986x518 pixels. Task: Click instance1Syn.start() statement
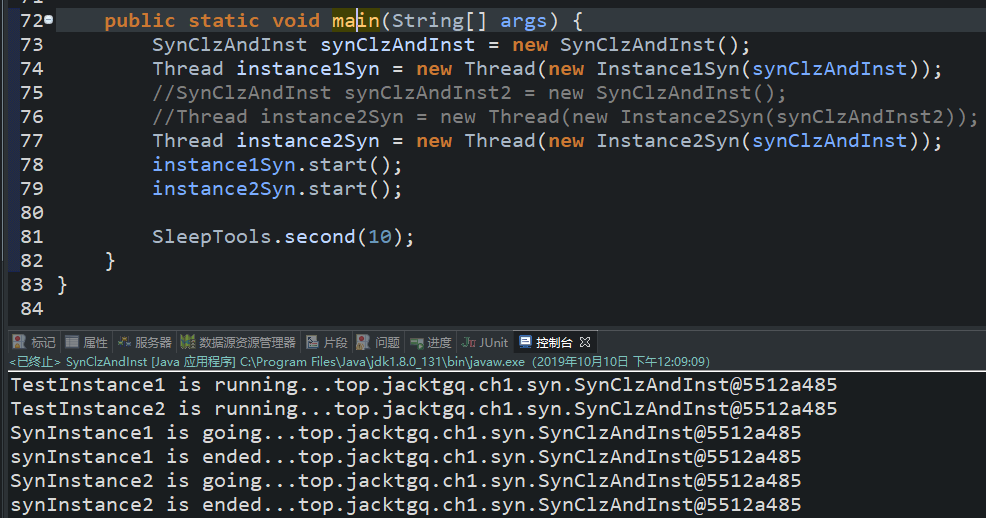(277, 165)
